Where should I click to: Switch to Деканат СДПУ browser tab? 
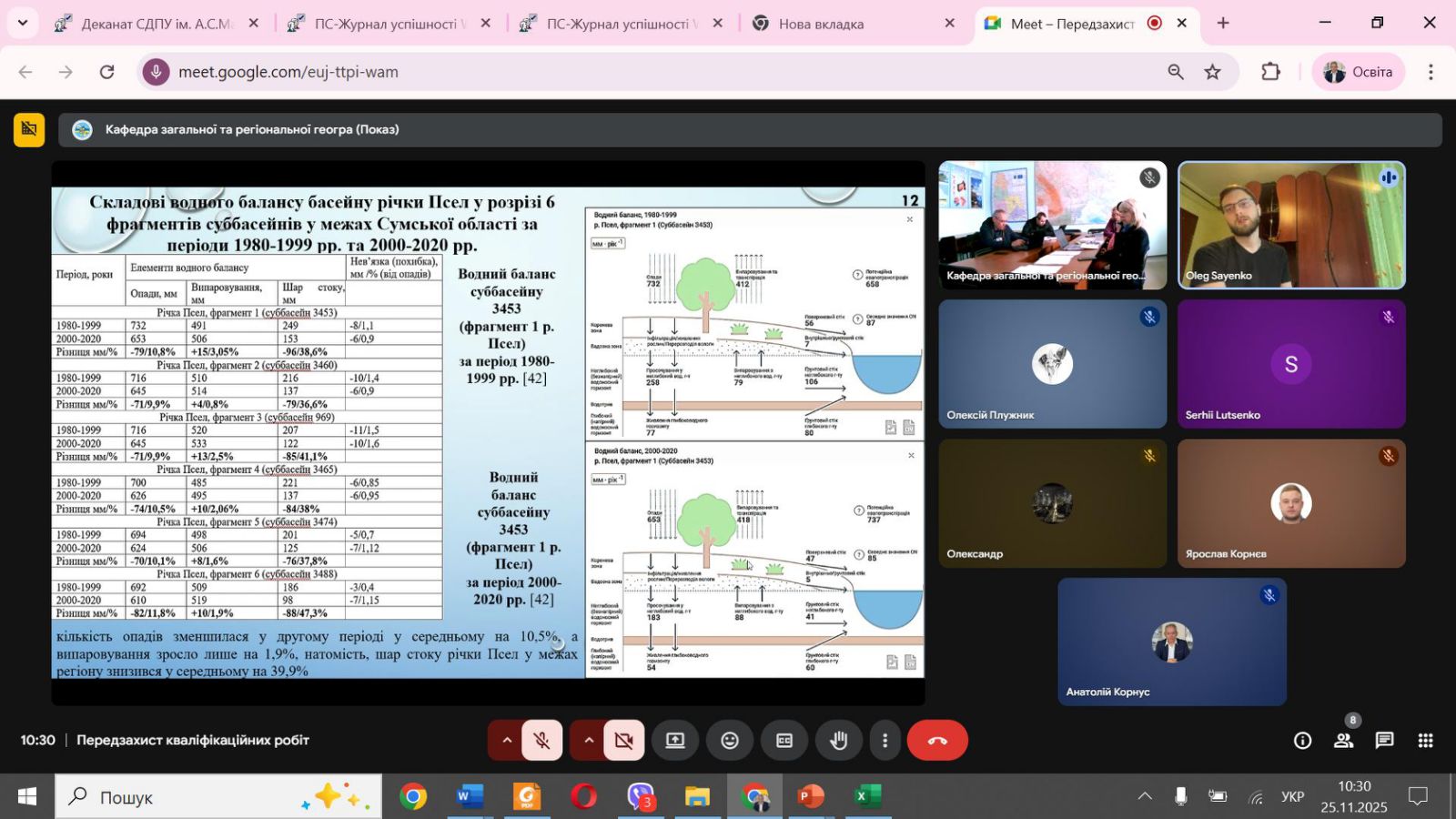tap(155, 25)
